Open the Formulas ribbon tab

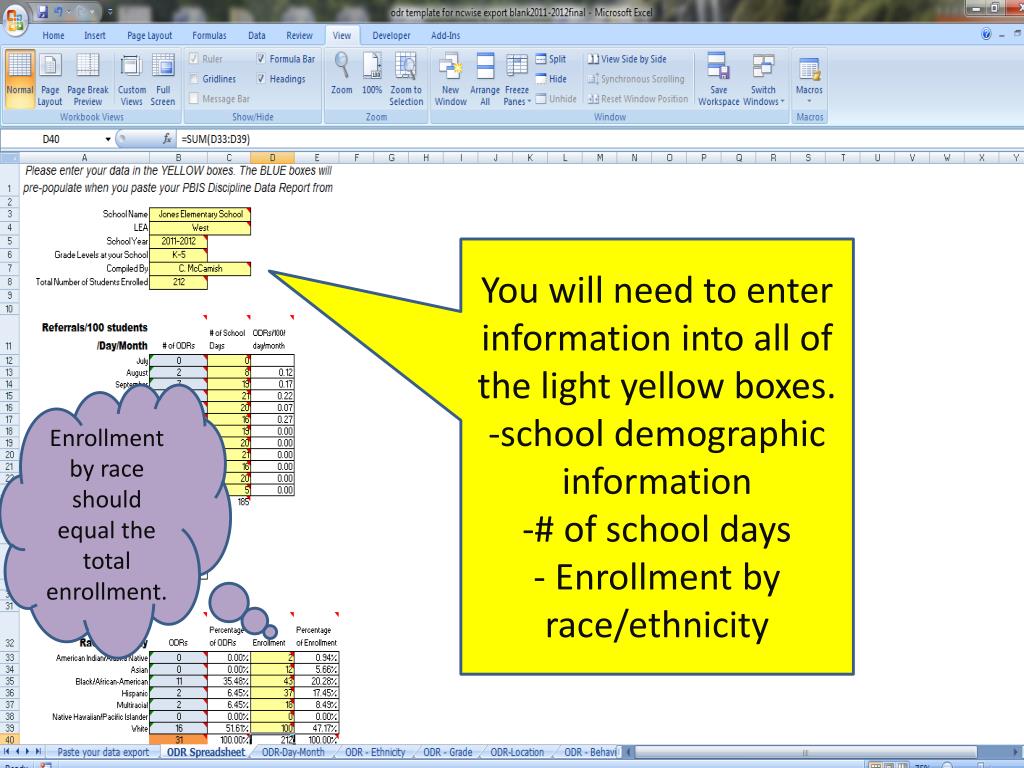point(209,35)
